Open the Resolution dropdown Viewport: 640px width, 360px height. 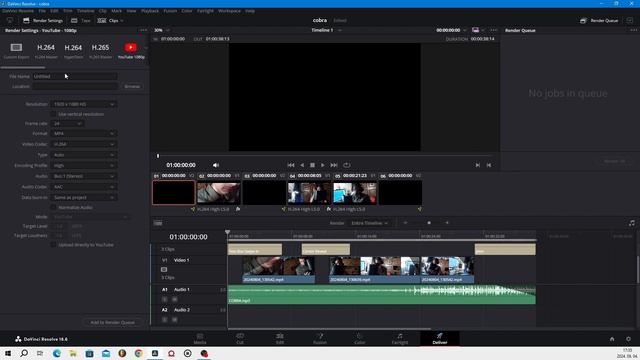click(84, 104)
